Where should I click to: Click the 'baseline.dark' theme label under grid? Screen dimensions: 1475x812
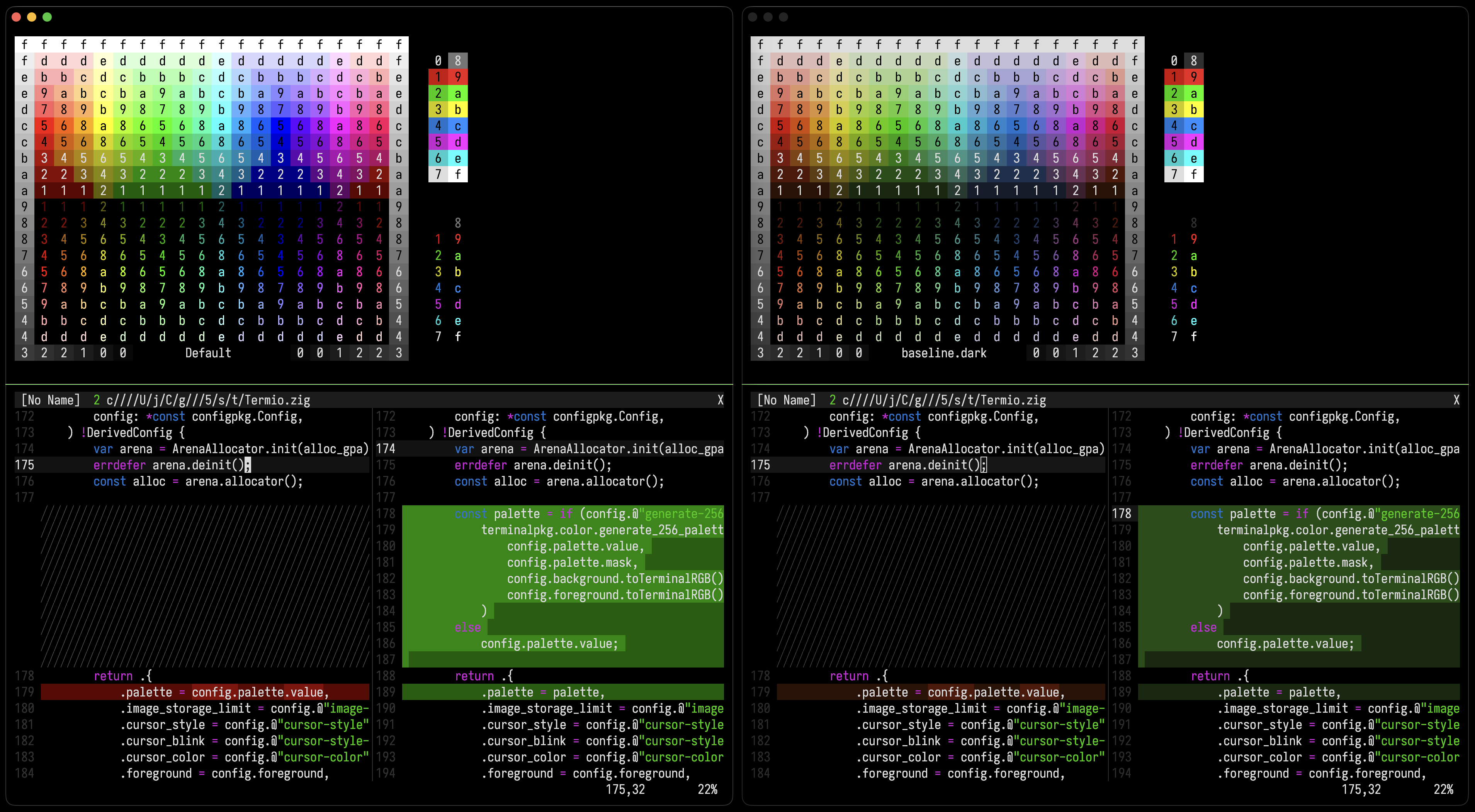[x=944, y=353]
